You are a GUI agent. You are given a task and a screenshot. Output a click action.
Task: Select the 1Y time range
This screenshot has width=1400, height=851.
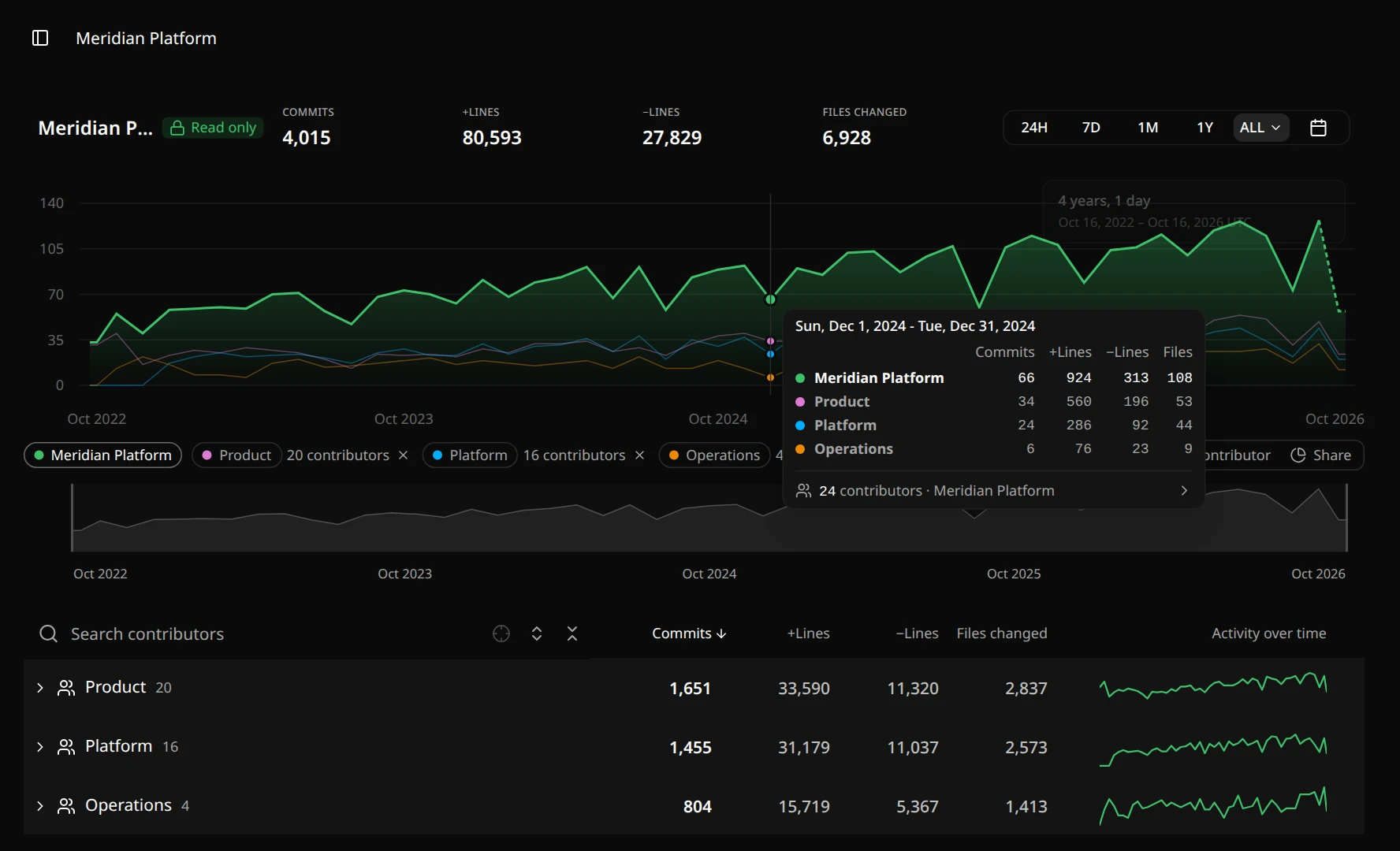[x=1205, y=128]
